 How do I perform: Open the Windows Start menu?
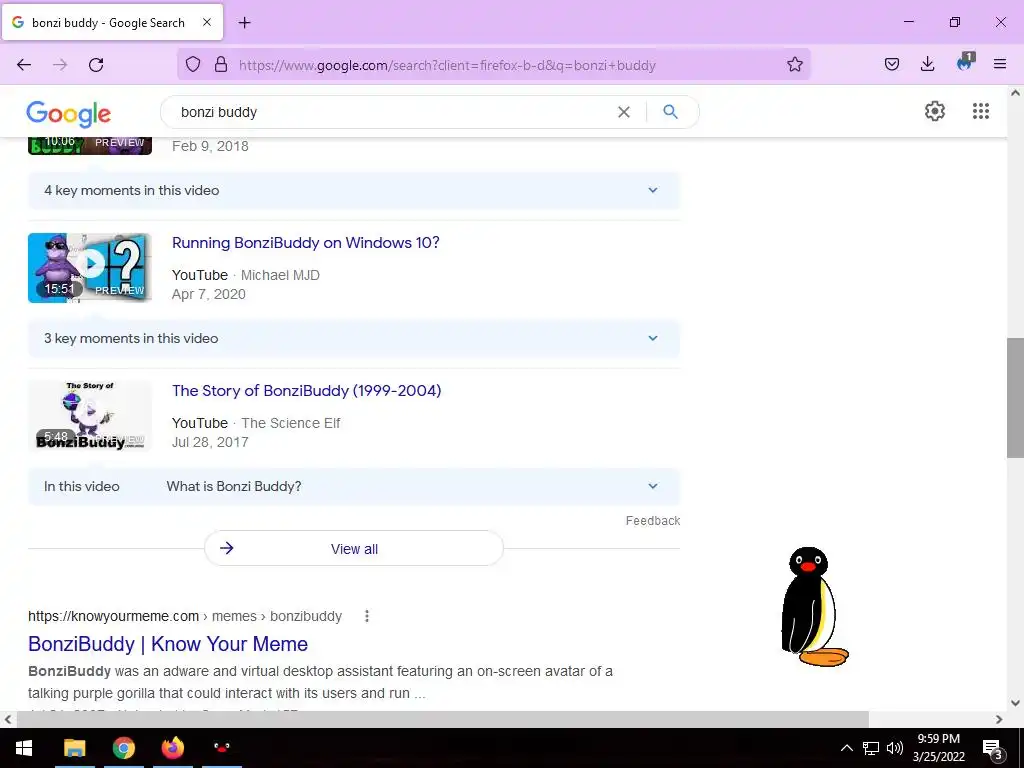[x=24, y=748]
